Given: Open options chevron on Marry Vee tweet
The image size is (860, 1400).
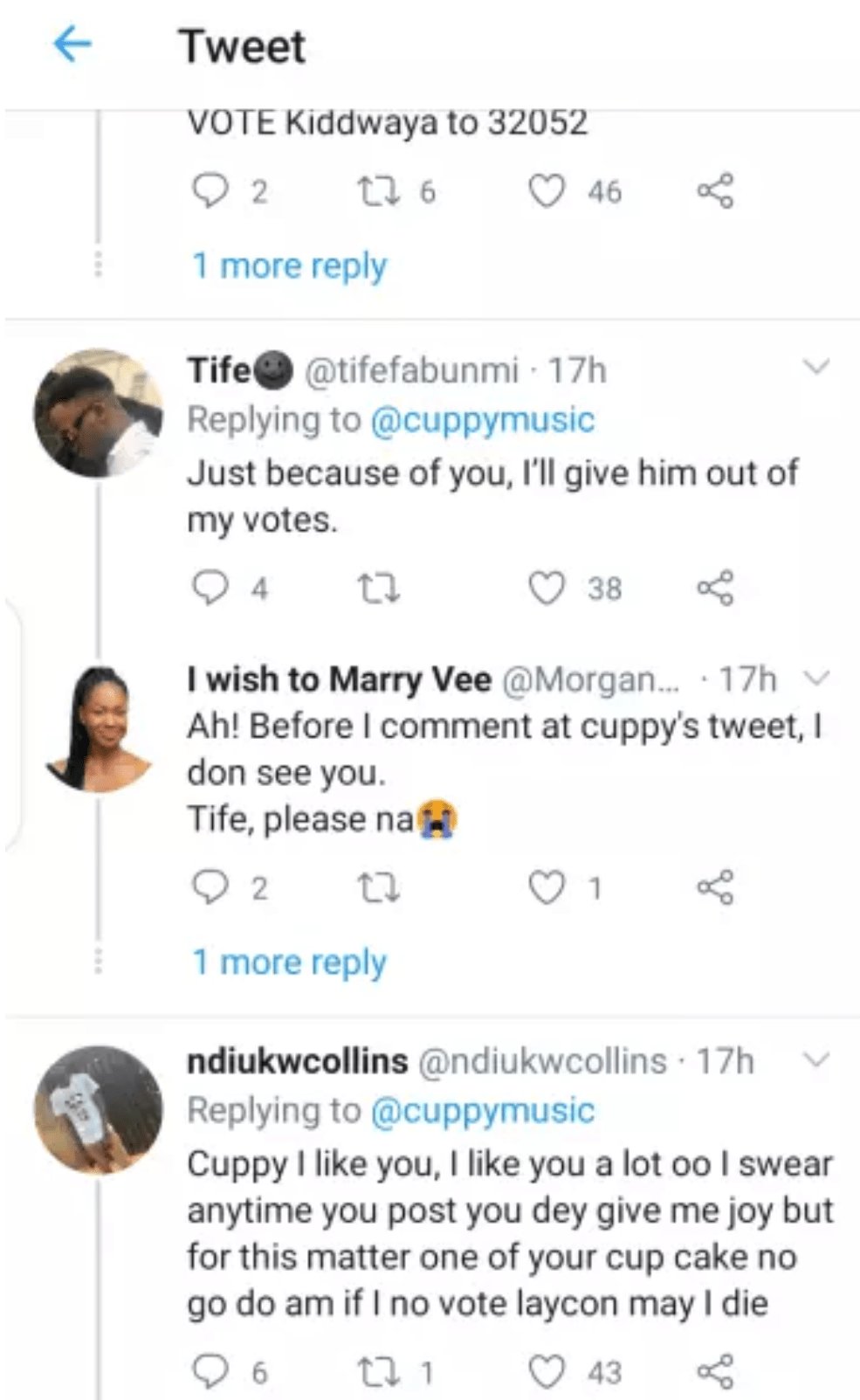Looking at the screenshot, I should pos(815,677).
